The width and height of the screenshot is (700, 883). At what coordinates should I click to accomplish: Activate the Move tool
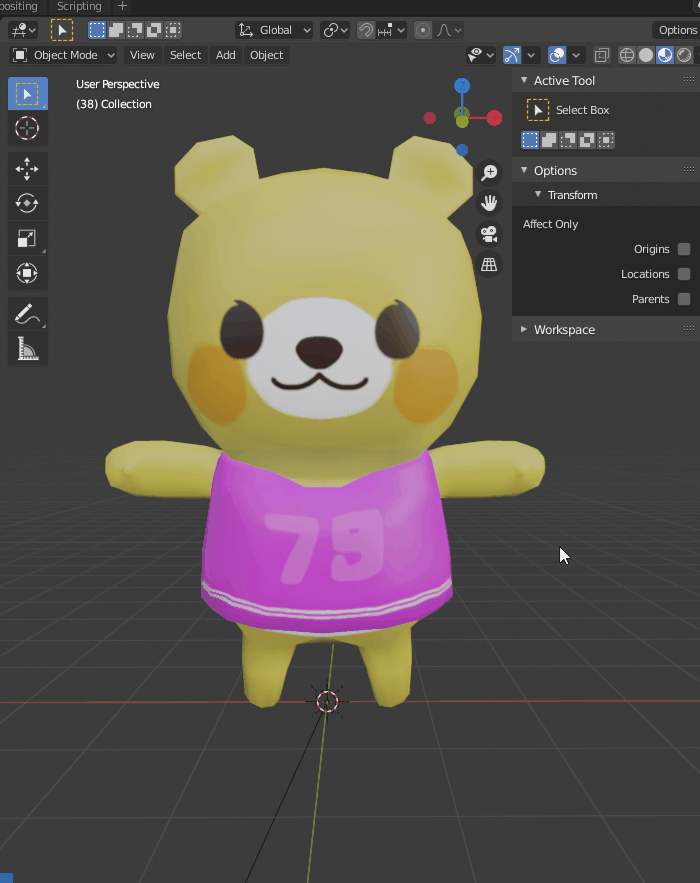tap(27, 169)
